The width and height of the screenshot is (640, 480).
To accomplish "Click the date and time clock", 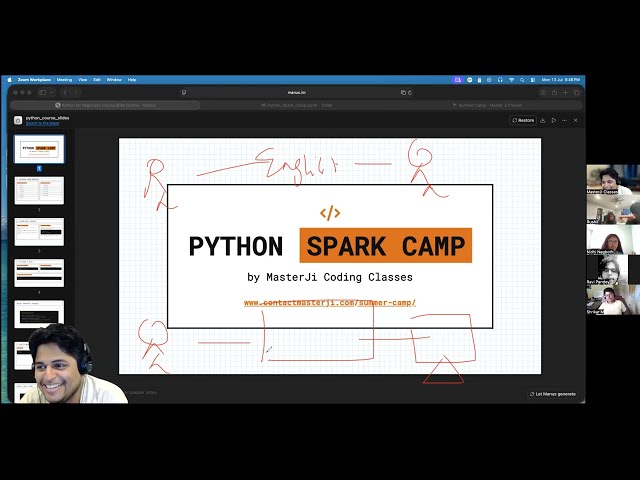I will point(561,80).
